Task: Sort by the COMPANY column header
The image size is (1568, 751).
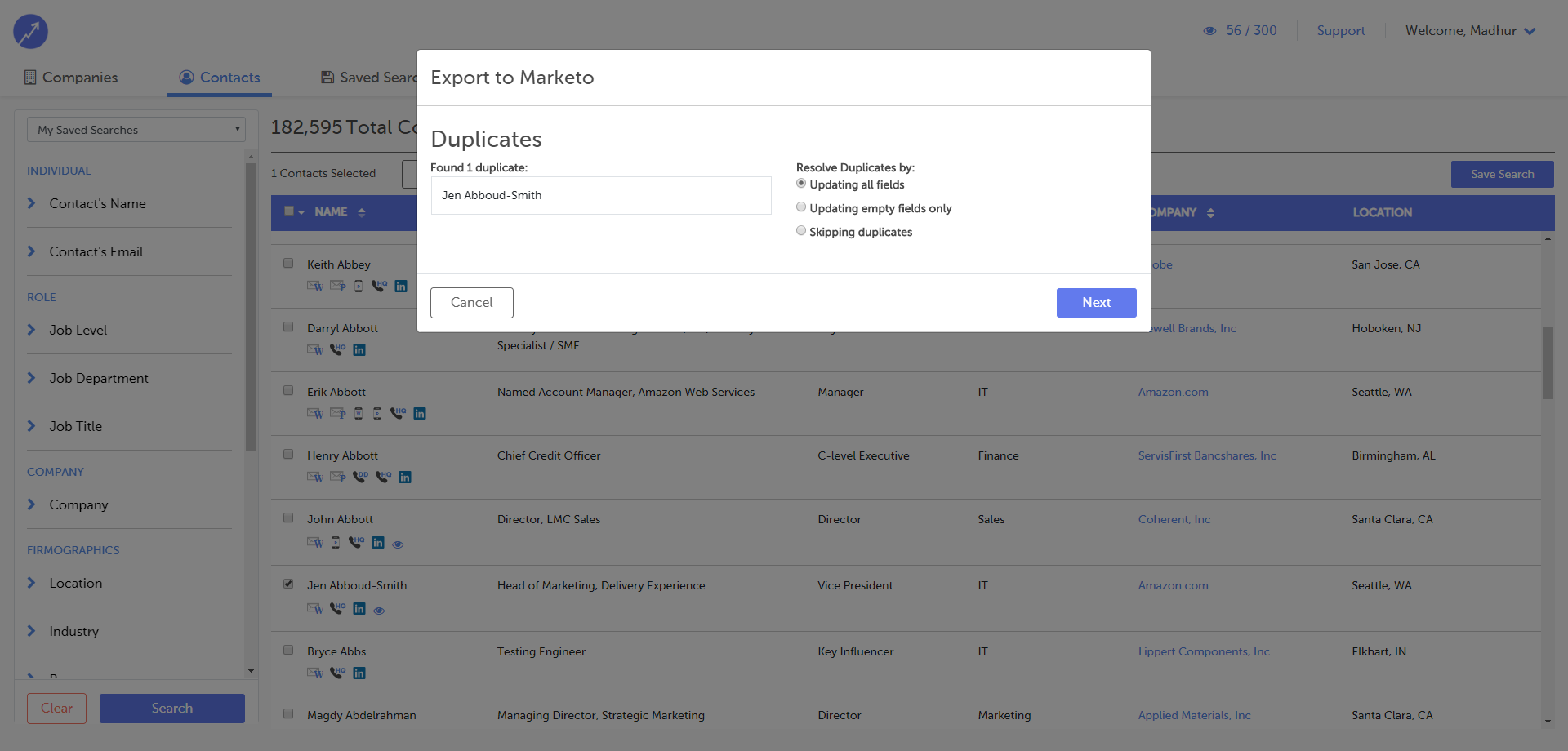Action: (1181, 213)
